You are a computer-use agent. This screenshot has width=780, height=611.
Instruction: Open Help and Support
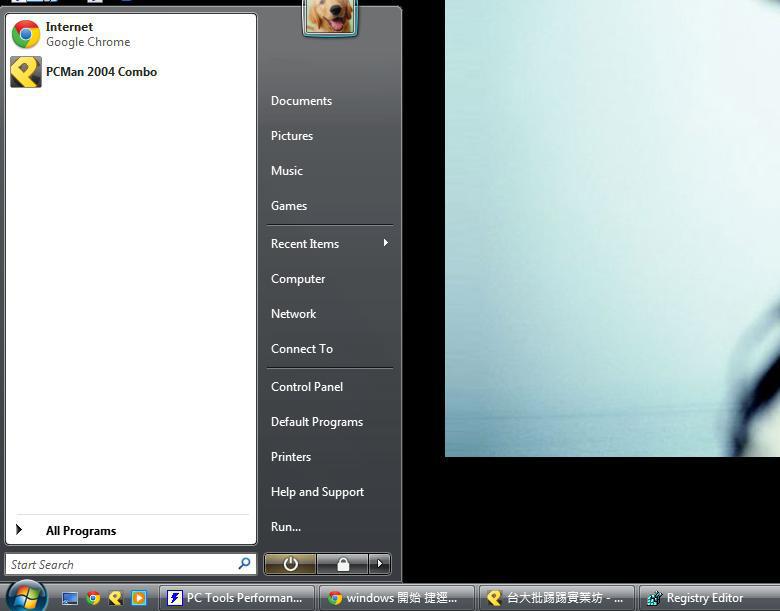(x=317, y=492)
